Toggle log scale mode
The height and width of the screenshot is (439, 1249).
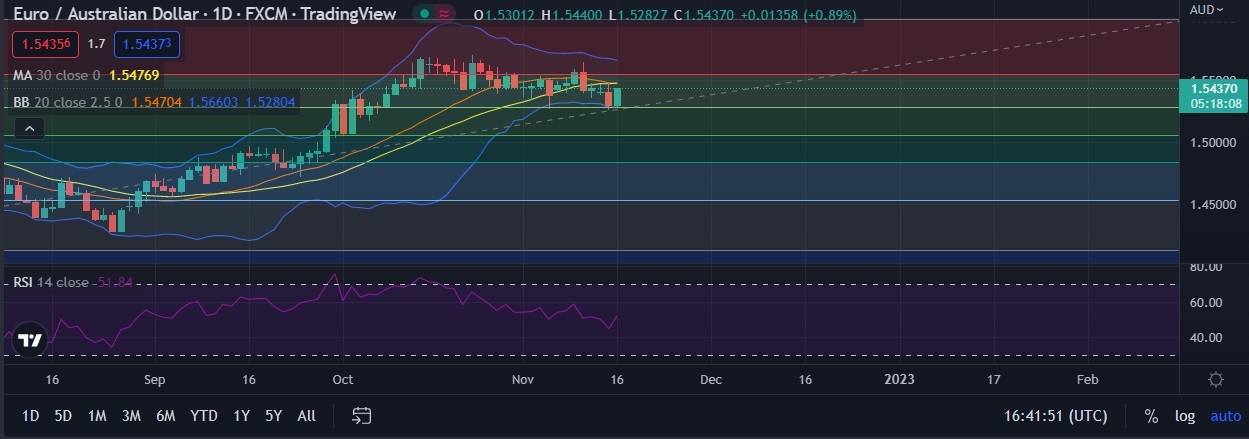click(x=1184, y=415)
